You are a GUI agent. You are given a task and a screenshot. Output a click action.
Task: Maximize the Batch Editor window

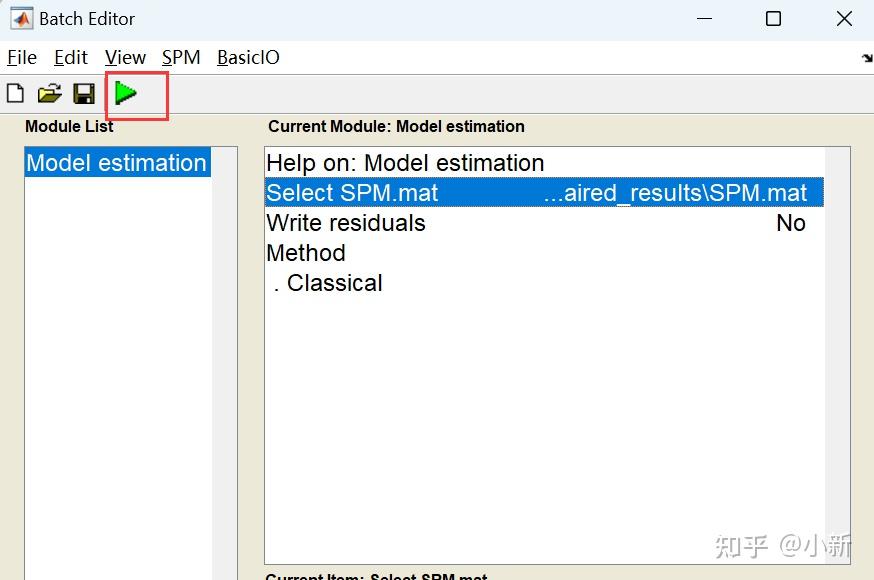772,19
